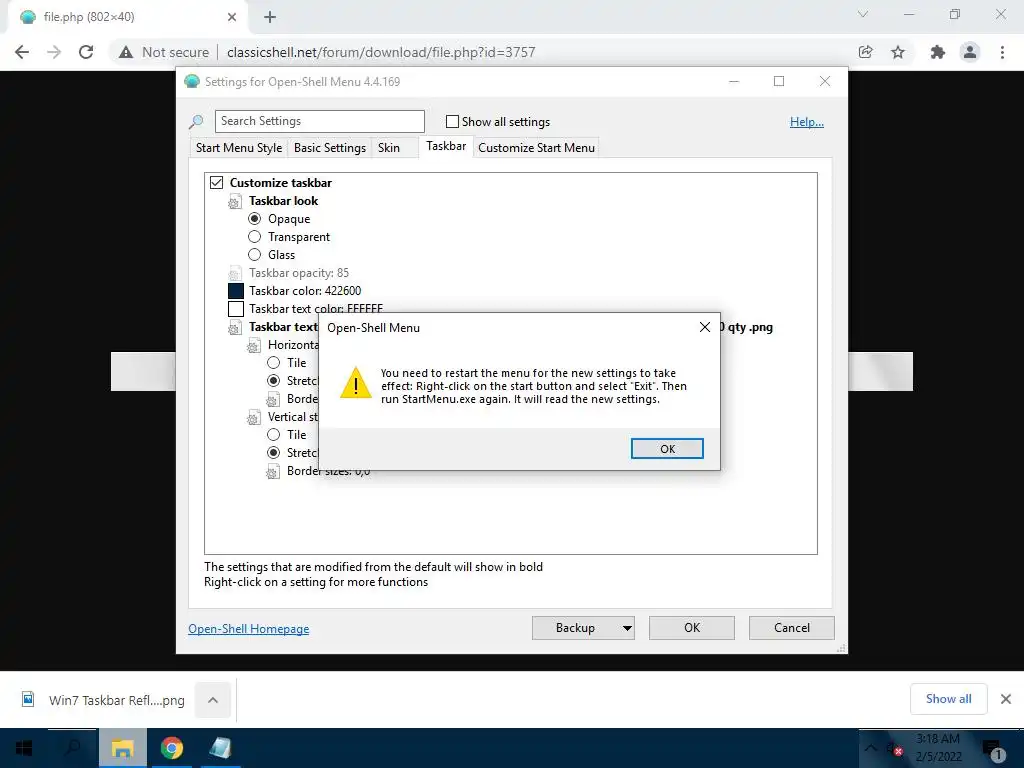Open taskbar Search magnifier
This screenshot has width=1024, height=768.
click(x=73, y=748)
